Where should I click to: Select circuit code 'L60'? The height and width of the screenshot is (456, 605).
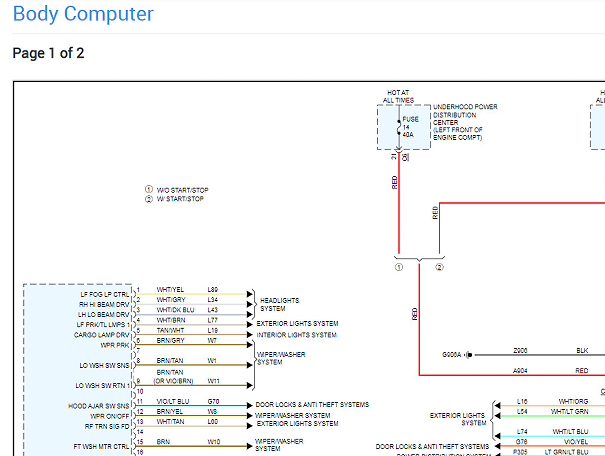click(x=213, y=422)
